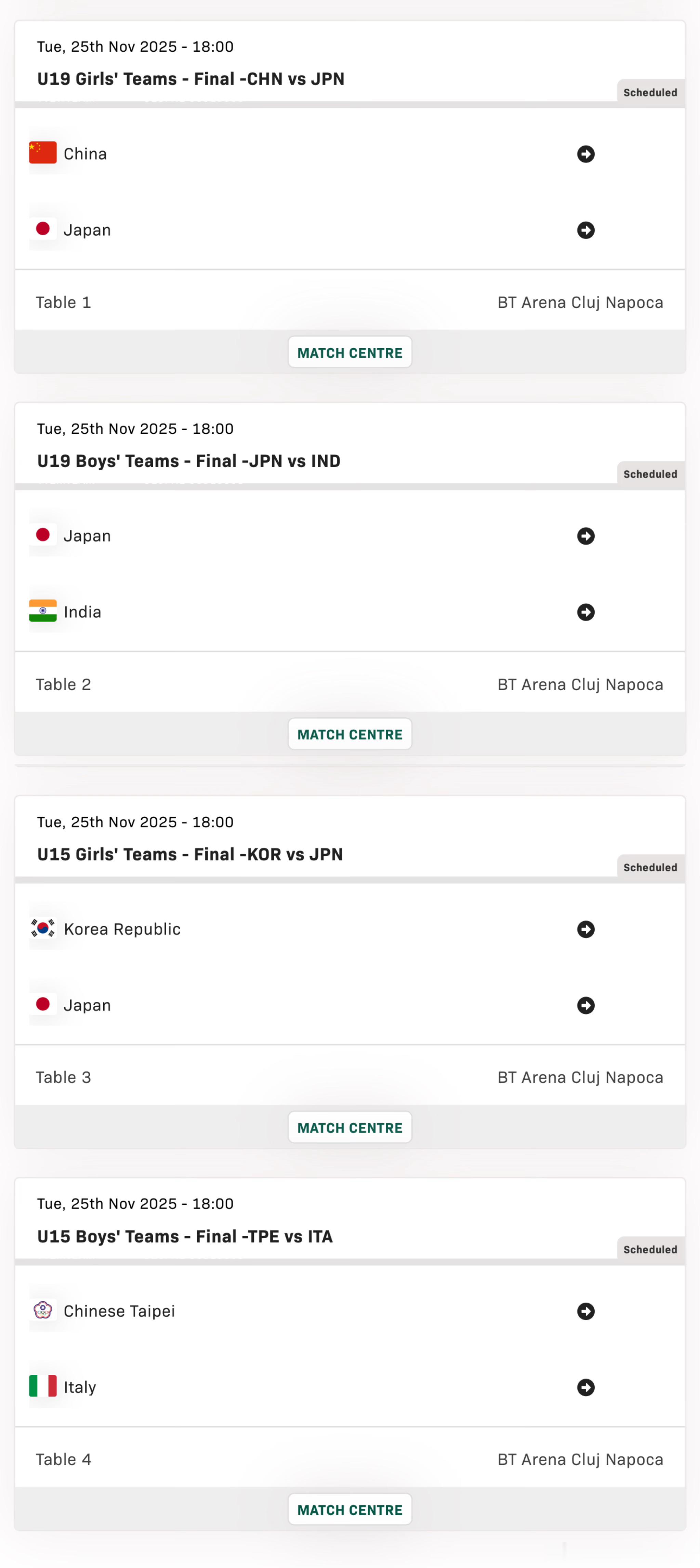Open Match Centre for KOR vs JPN final
This screenshot has height=1568, width=700.
[x=349, y=1127]
